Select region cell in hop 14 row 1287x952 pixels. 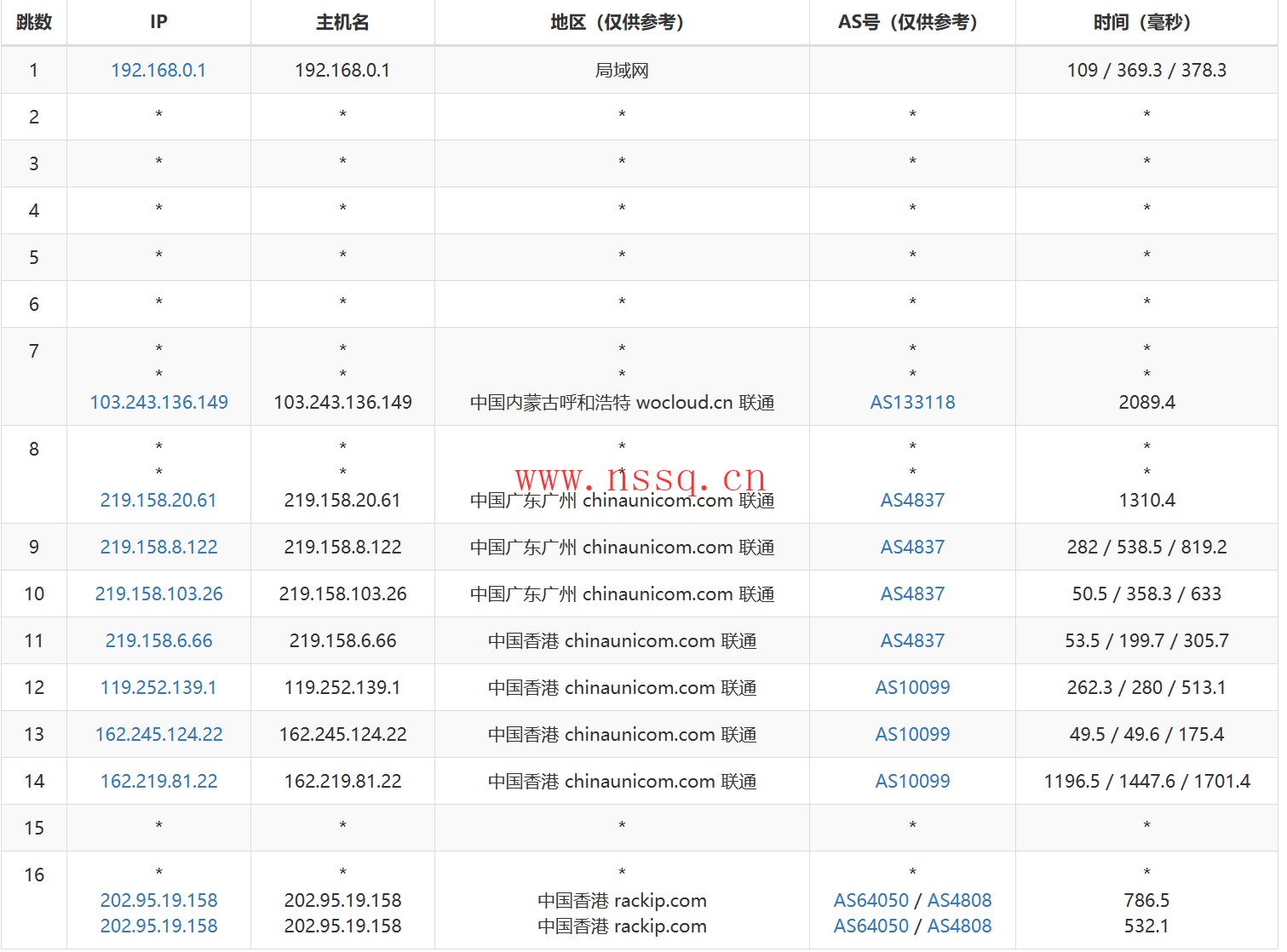(622, 781)
